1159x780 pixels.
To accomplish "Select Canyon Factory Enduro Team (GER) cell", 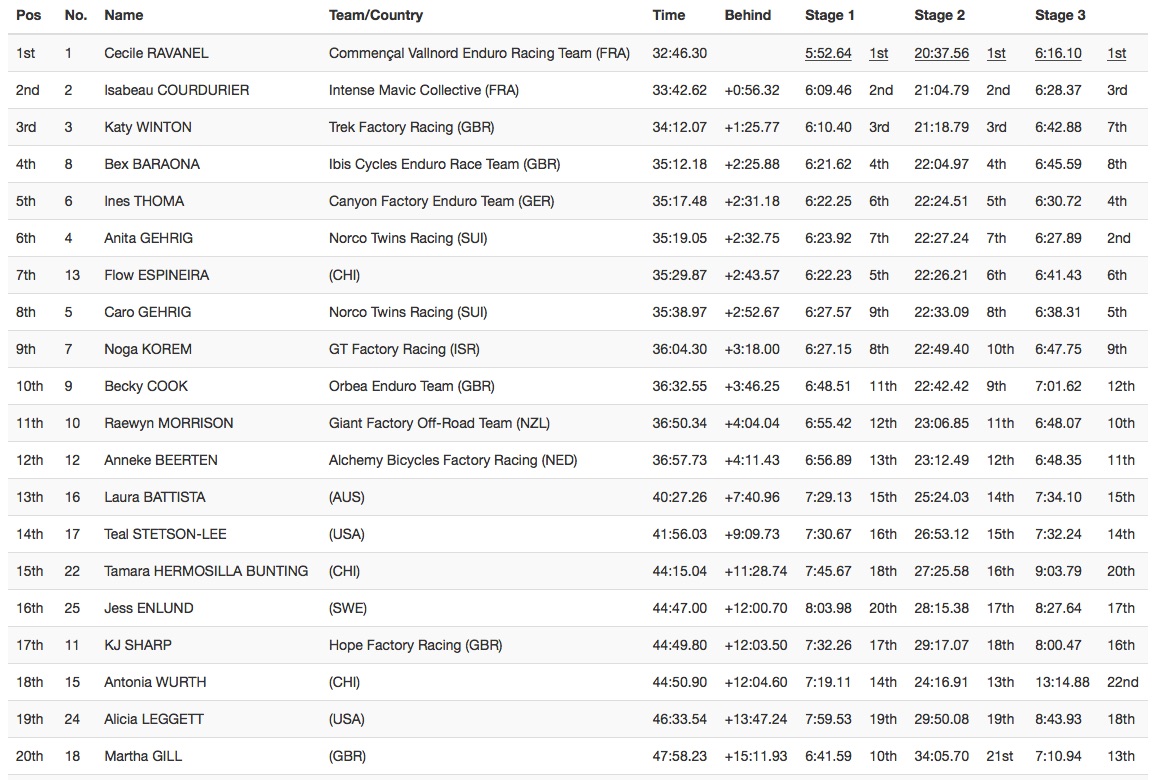I will (x=442, y=201).
